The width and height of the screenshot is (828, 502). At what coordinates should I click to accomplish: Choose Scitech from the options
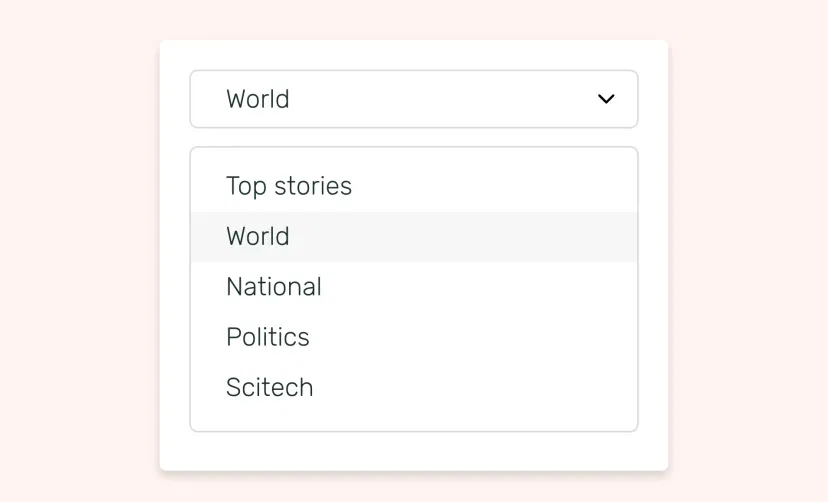pyautogui.click(x=270, y=387)
